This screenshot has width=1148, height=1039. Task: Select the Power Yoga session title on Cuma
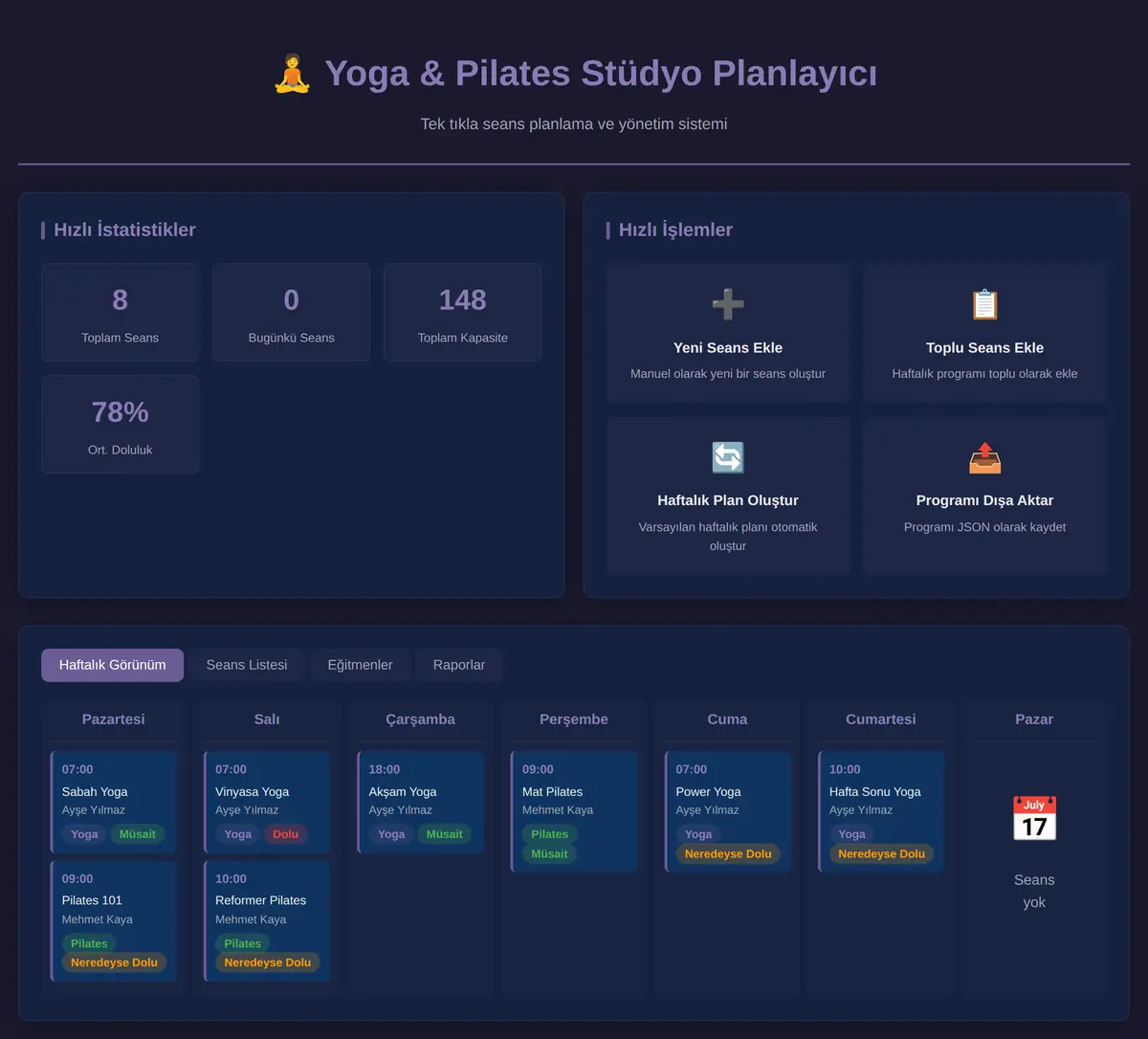coord(708,791)
